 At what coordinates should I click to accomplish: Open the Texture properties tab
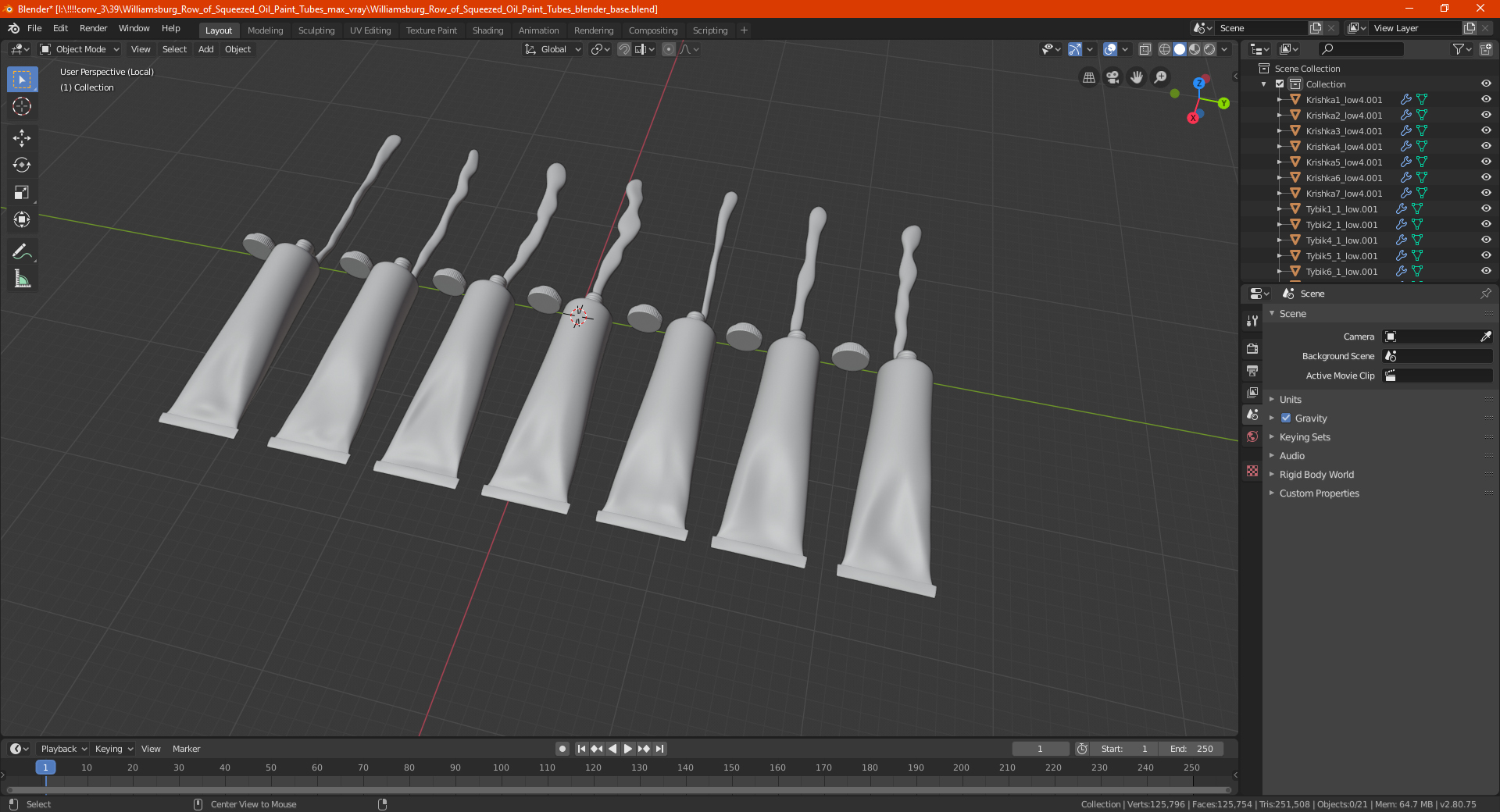(x=1252, y=471)
